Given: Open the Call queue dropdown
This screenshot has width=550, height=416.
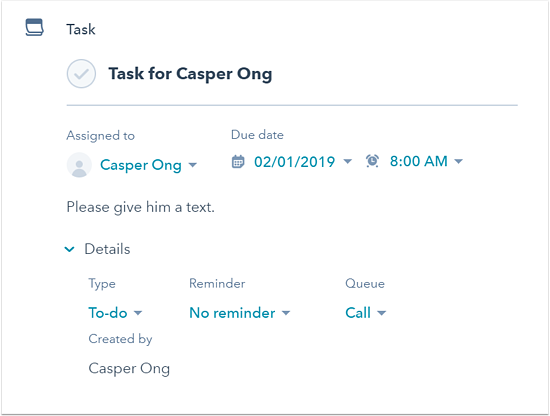Looking at the screenshot, I should pos(365,313).
